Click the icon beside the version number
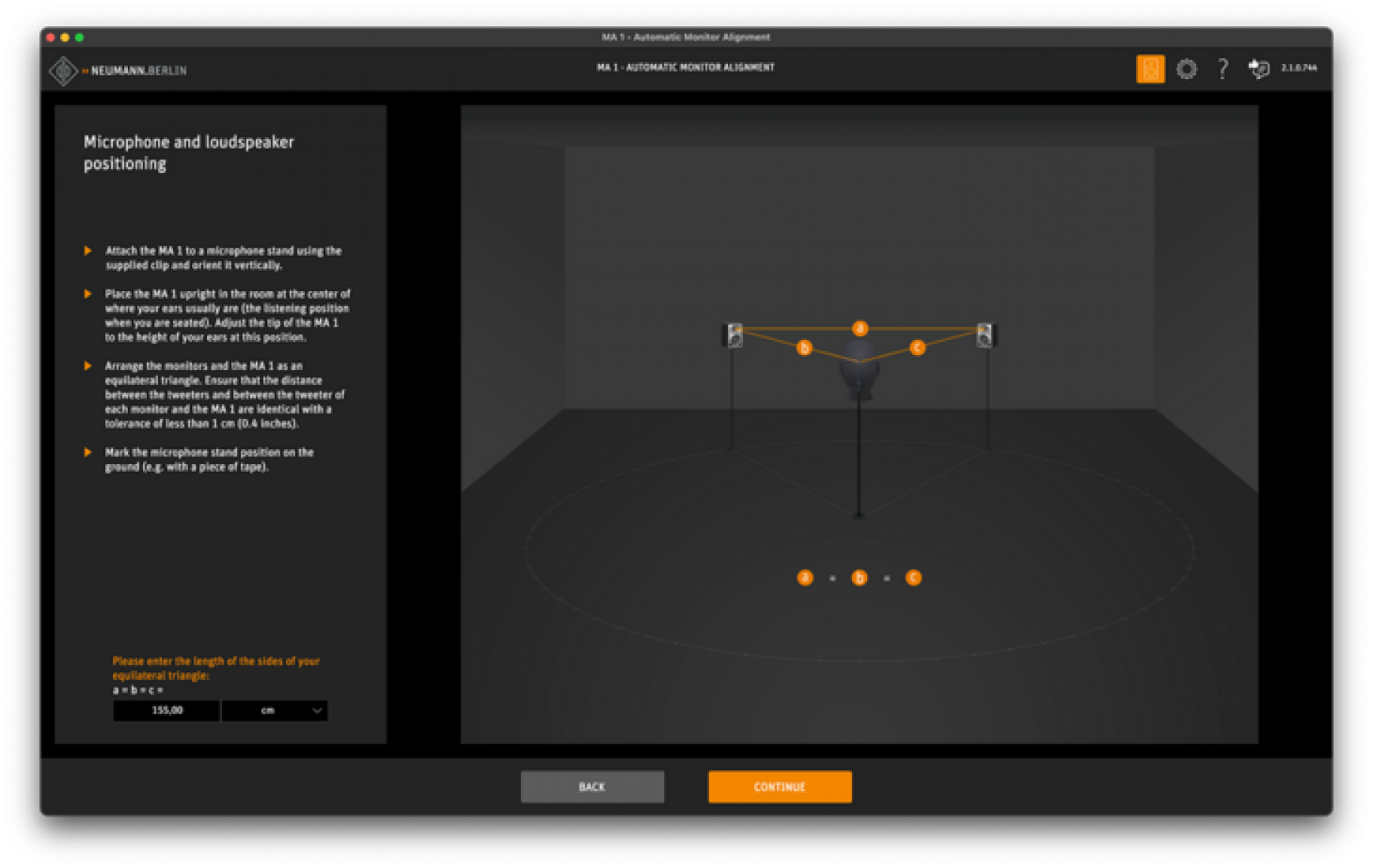Image resolution: width=1373 pixels, height=868 pixels. [1259, 69]
